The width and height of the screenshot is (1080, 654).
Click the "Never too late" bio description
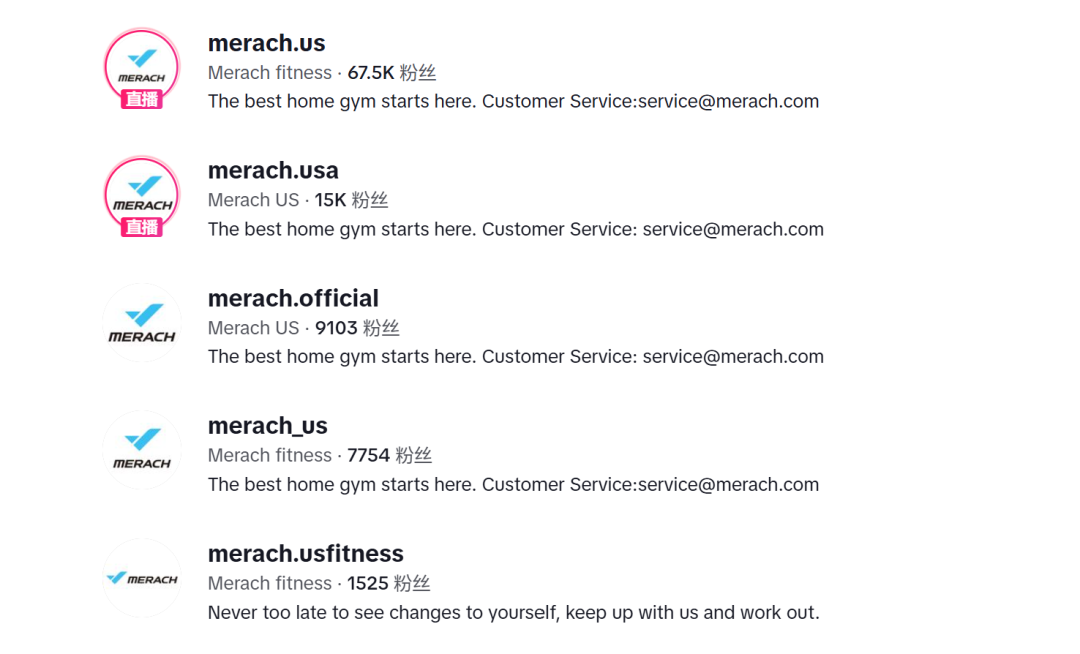513,612
